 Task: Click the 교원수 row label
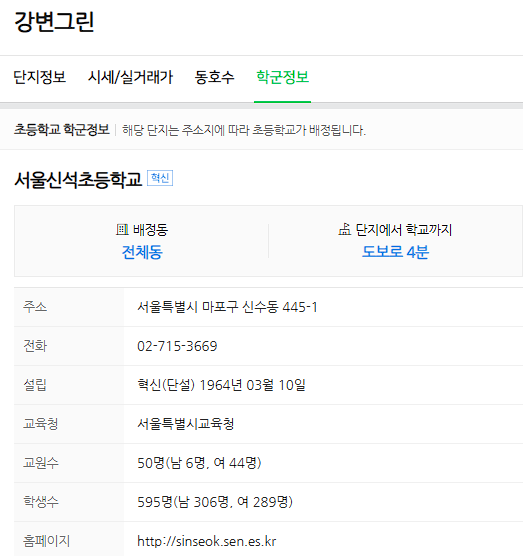pyautogui.click(x=40, y=463)
